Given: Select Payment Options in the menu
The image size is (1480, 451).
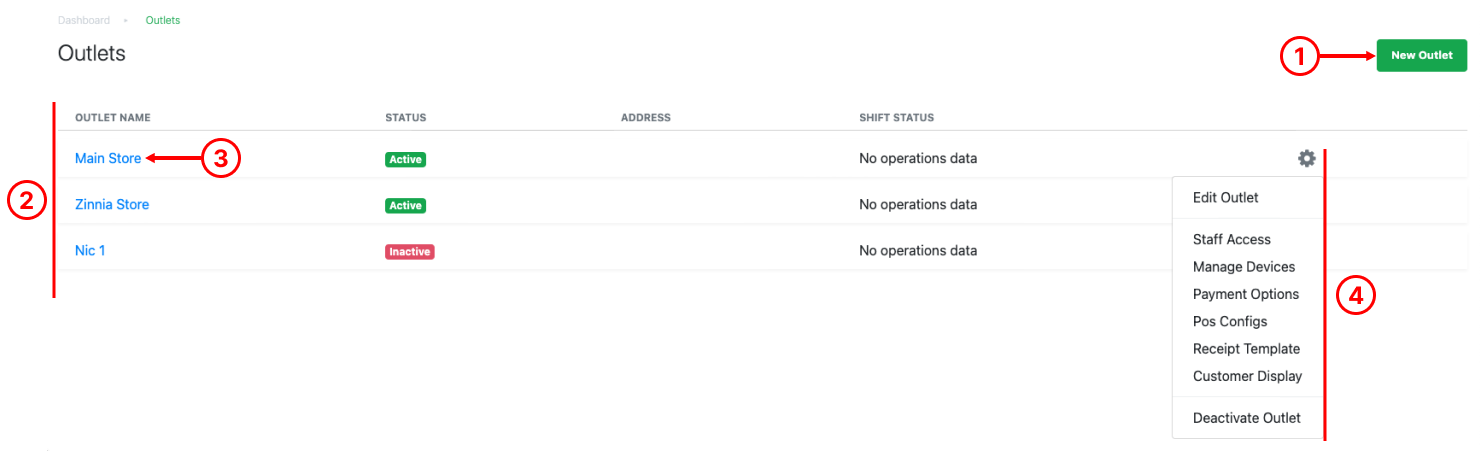Looking at the screenshot, I should 1245,294.
